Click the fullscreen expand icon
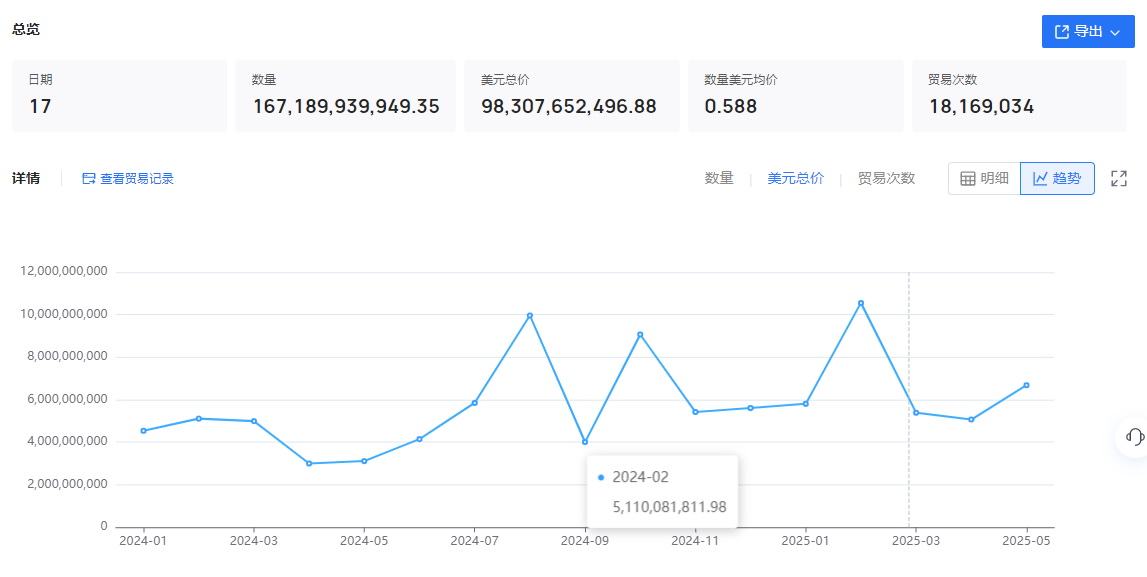The height and width of the screenshot is (577, 1147). tap(1119, 178)
